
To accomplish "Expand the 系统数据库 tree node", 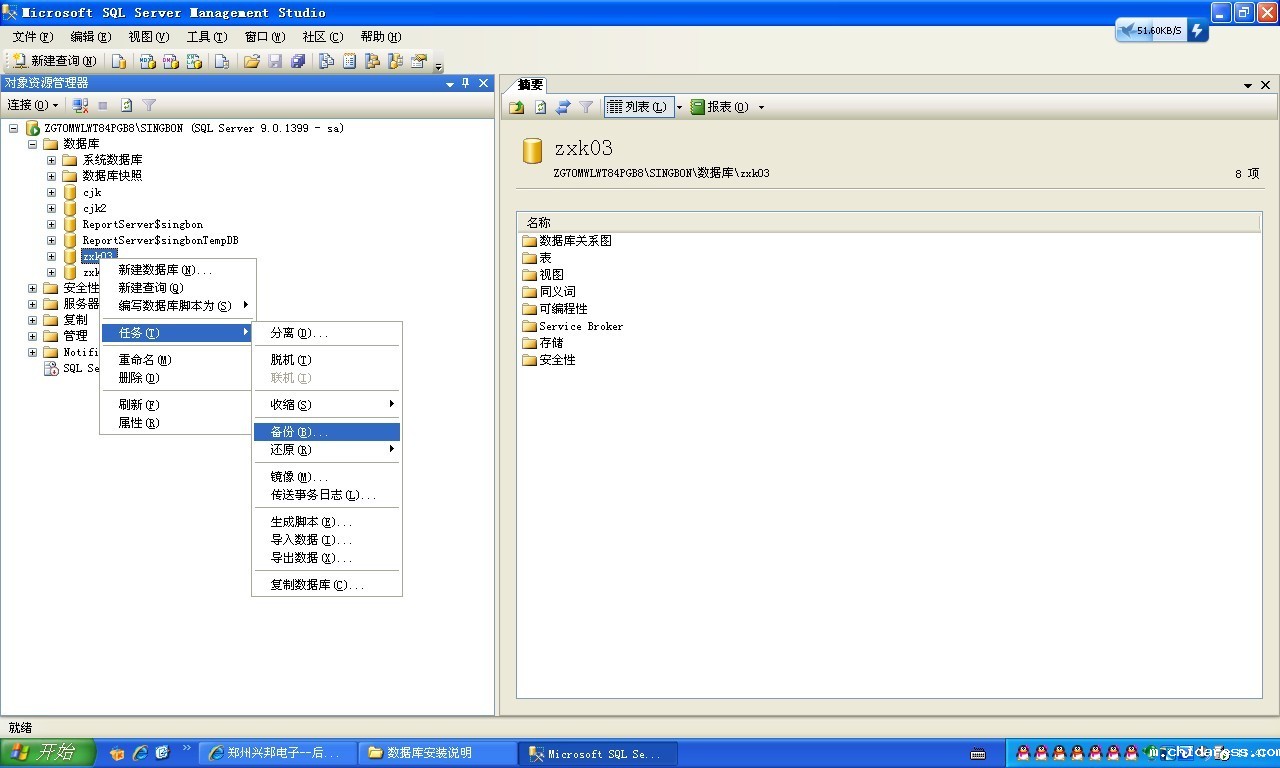I will coord(51,160).
